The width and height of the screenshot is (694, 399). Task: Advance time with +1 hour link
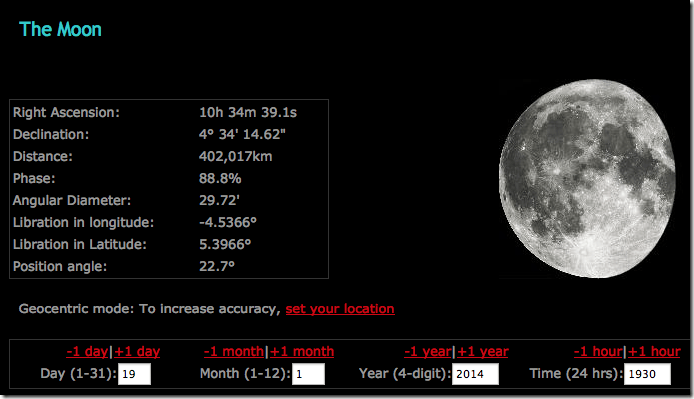pyautogui.click(x=654, y=352)
